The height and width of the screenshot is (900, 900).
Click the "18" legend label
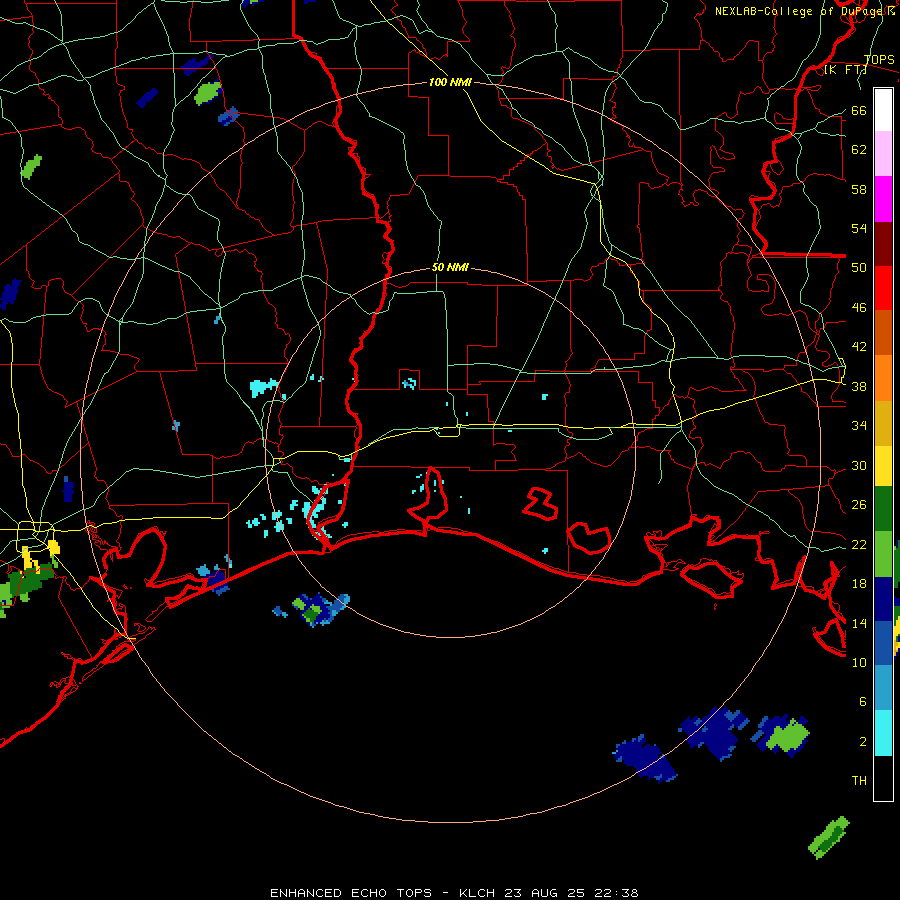(859, 584)
